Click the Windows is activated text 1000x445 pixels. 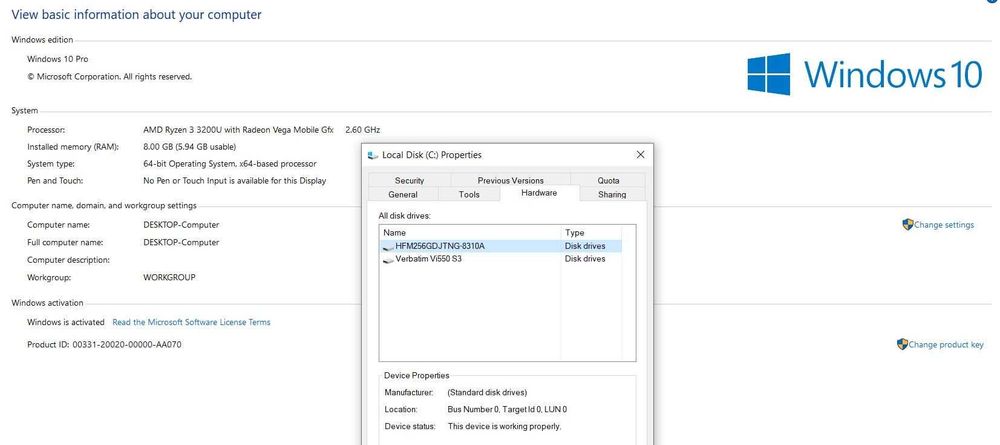(x=66, y=323)
